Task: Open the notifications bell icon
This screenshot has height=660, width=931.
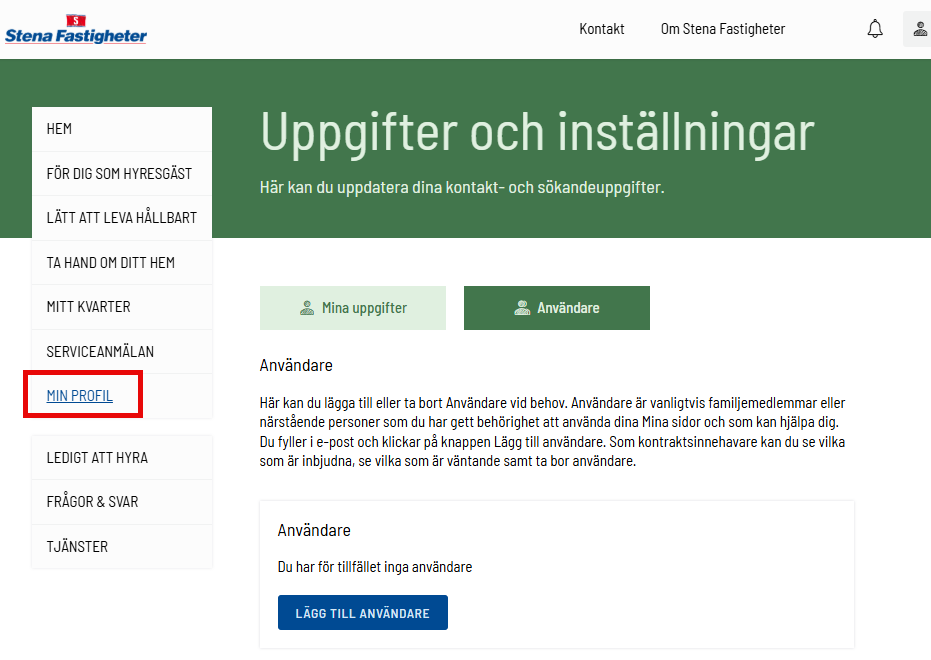Action: (x=875, y=29)
